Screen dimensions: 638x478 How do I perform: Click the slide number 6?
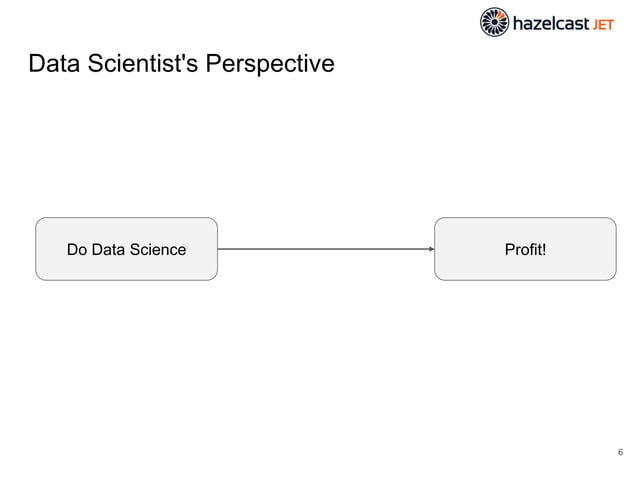tap(620, 452)
